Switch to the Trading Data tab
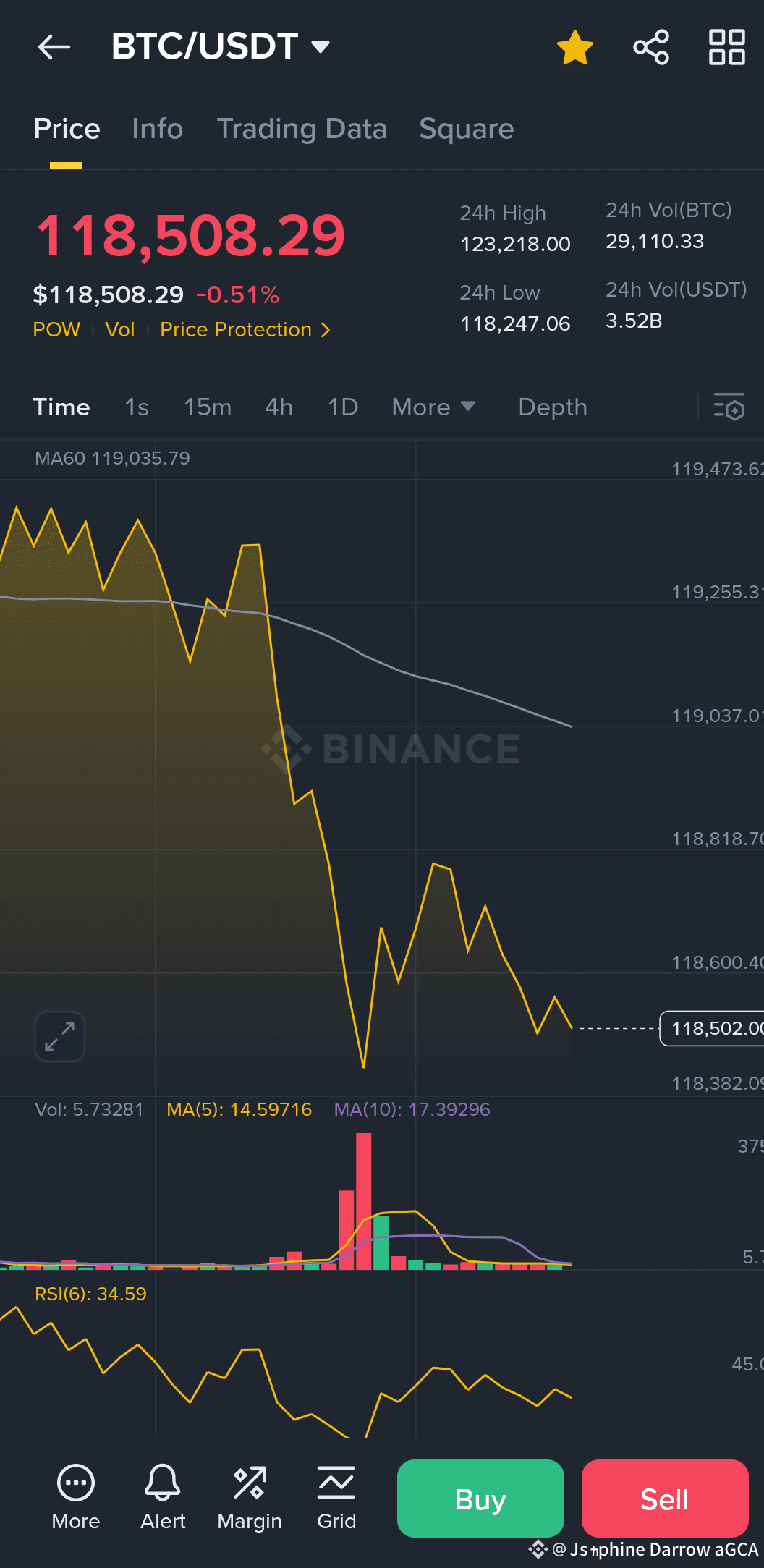The image size is (764, 1568). pyautogui.click(x=302, y=129)
